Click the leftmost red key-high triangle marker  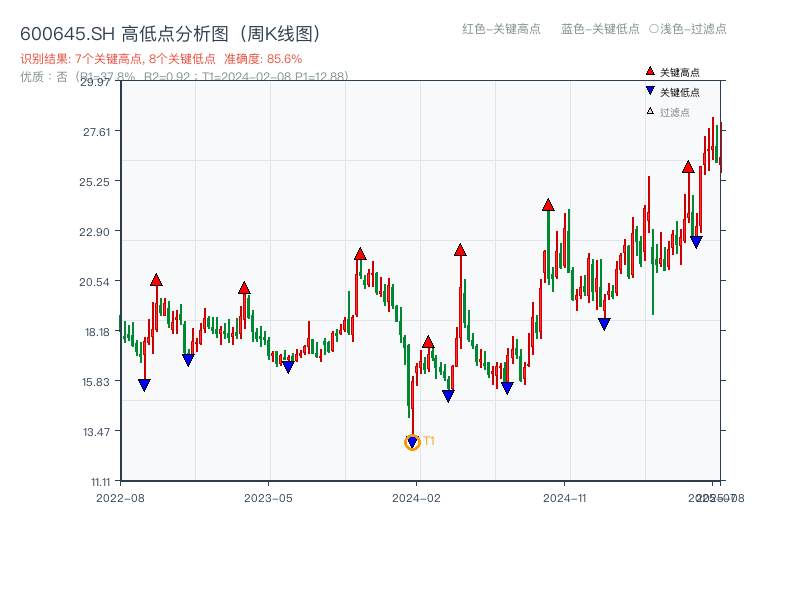(156, 280)
